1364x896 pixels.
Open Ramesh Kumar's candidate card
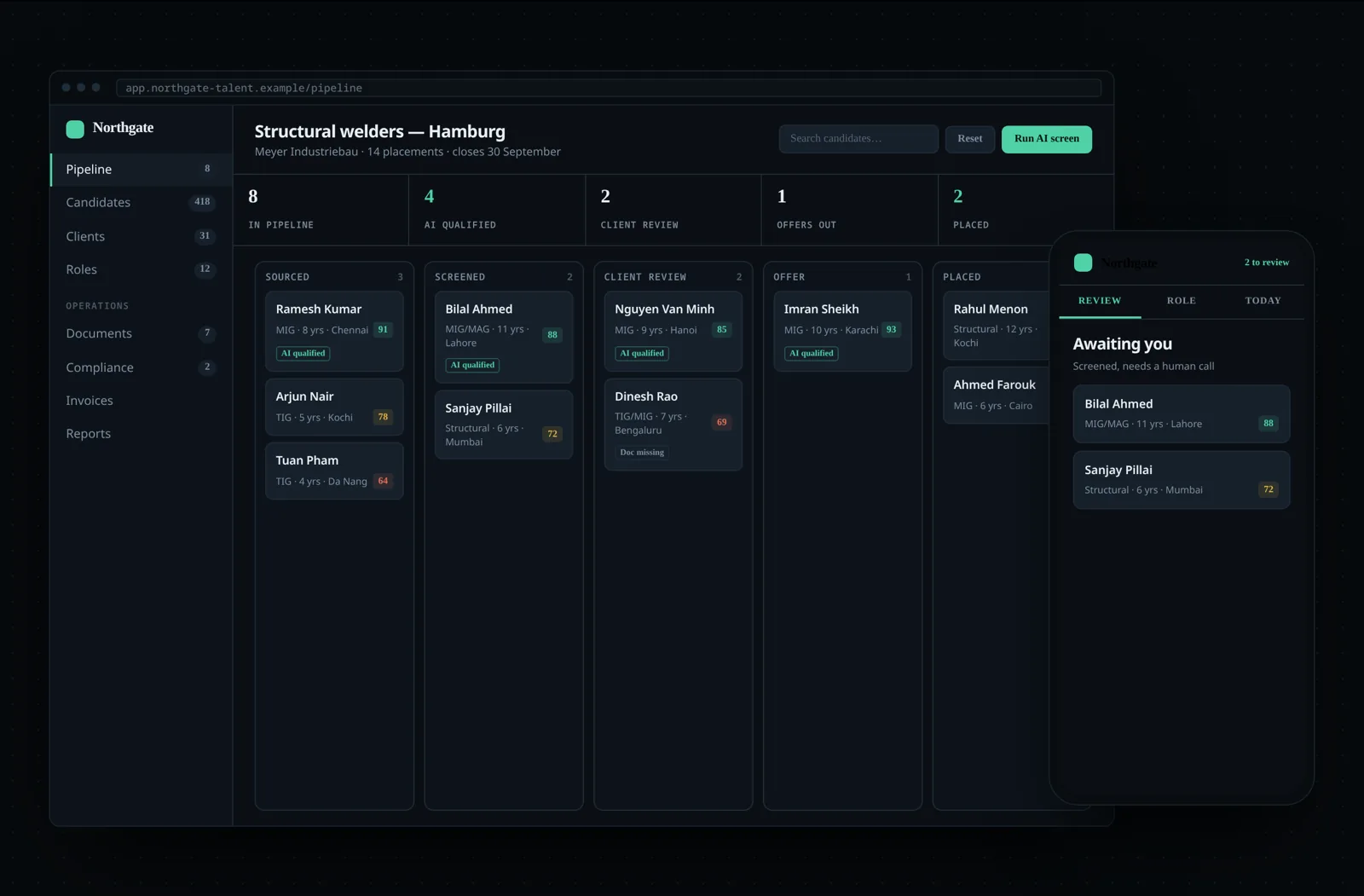click(x=334, y=331)
